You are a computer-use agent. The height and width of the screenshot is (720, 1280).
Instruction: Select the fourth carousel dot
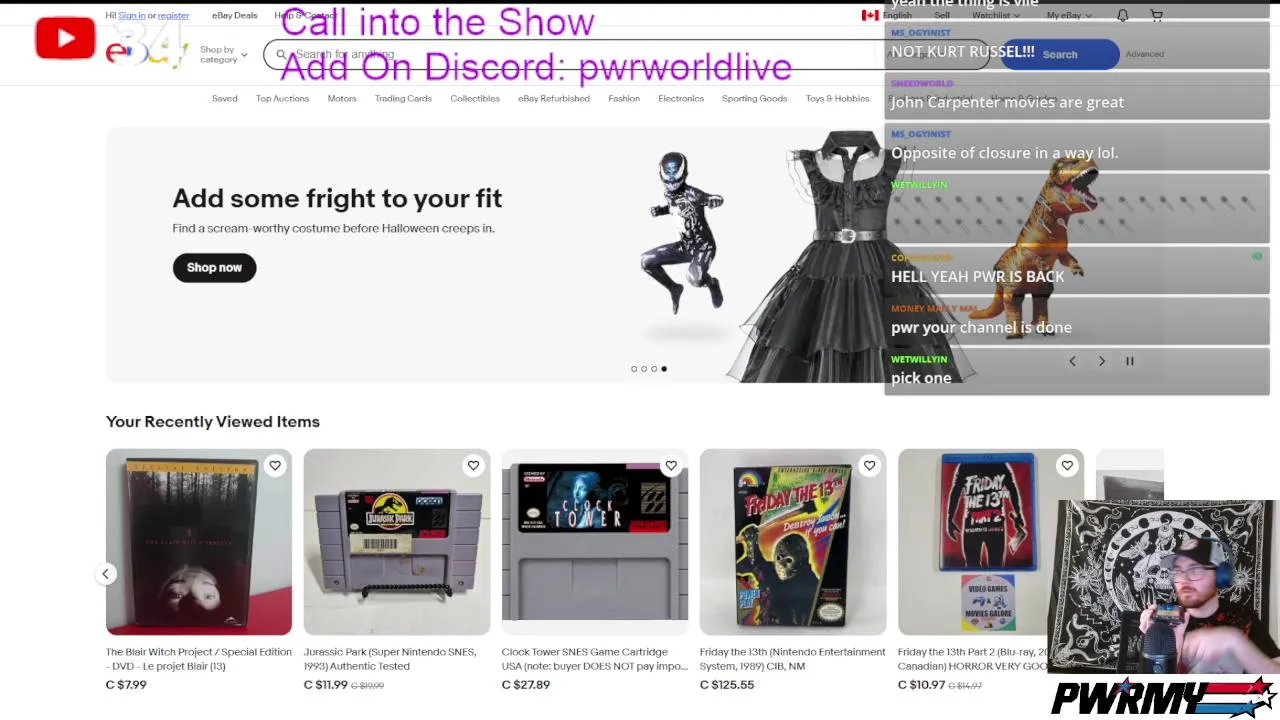[663, 369]
